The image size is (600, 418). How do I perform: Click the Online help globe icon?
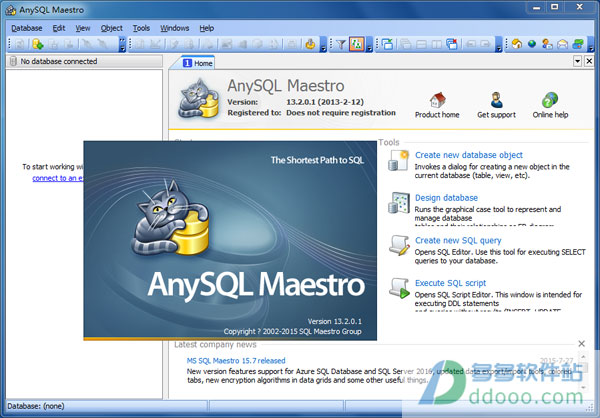click(550, 100)
